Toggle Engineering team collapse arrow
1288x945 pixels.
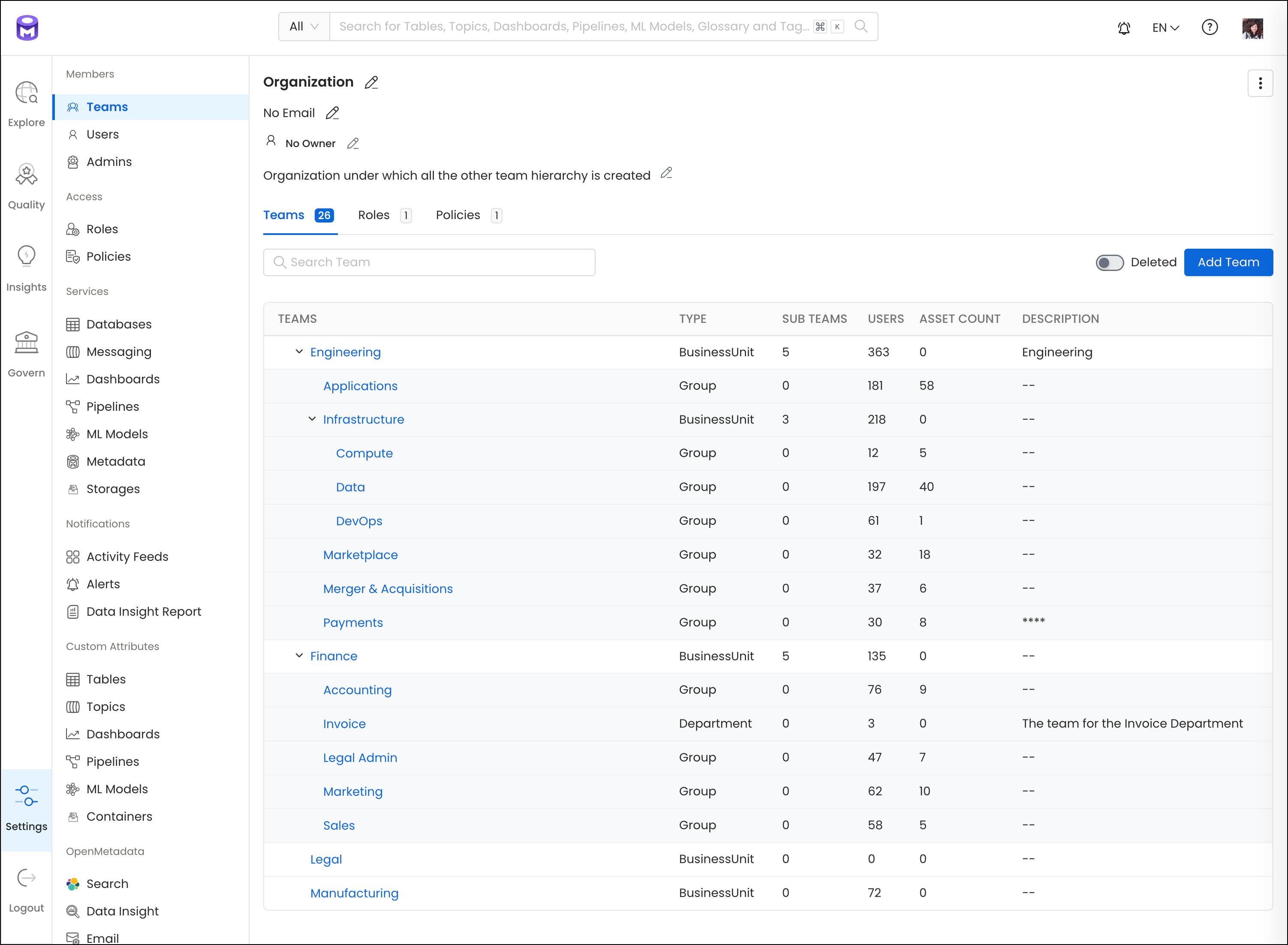pyautogui.click(x=299, y=352)
